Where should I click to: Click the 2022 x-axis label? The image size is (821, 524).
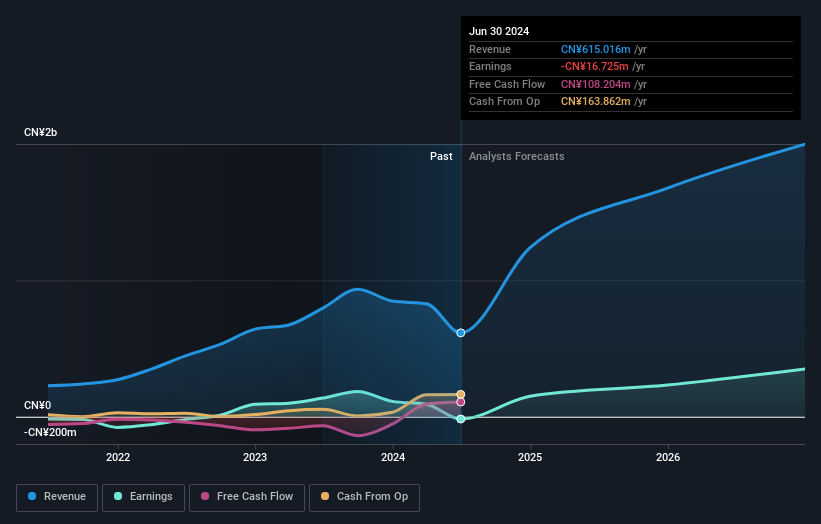(118, 457)
